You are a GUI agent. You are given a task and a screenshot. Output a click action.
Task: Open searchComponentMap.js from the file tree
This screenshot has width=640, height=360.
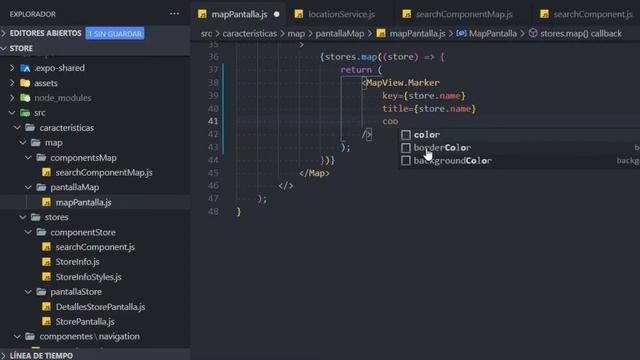104,172
